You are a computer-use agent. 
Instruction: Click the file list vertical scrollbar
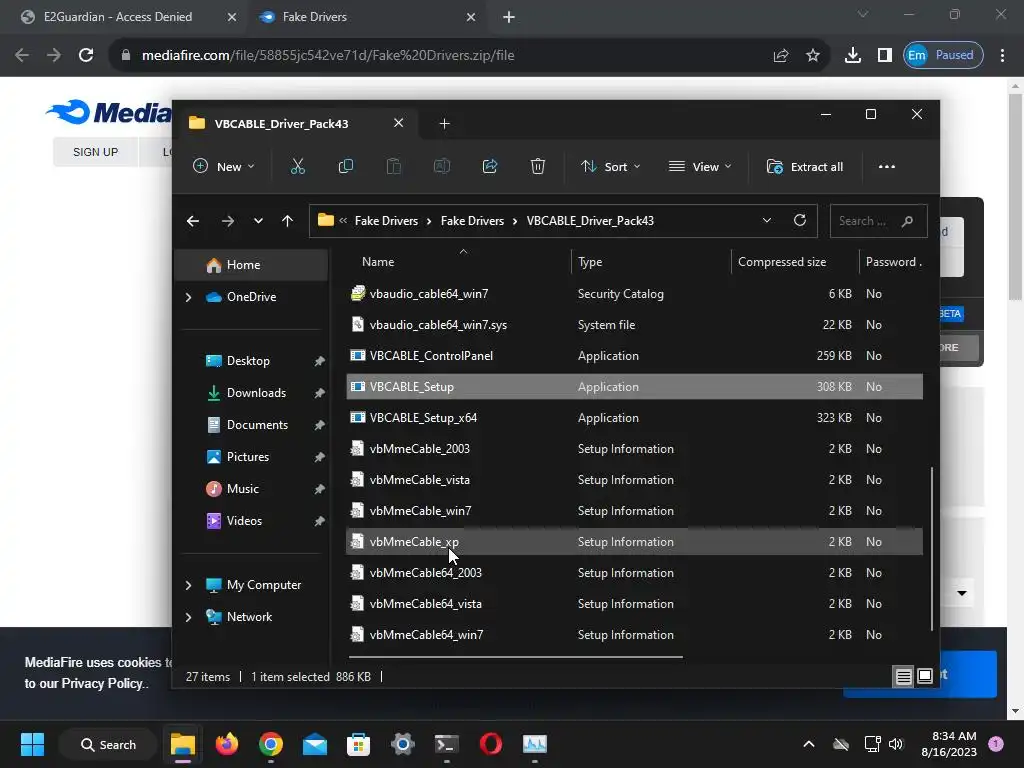pyautogui.click(x=931, y=549)
